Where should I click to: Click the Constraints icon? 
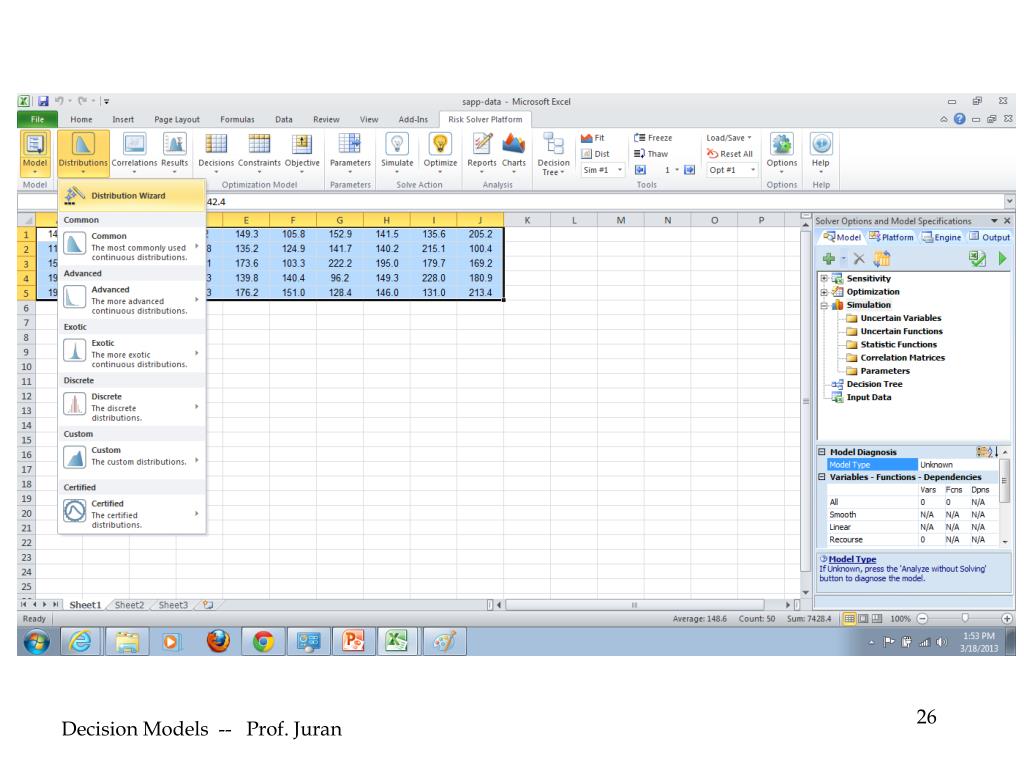(x=259, y=144)
